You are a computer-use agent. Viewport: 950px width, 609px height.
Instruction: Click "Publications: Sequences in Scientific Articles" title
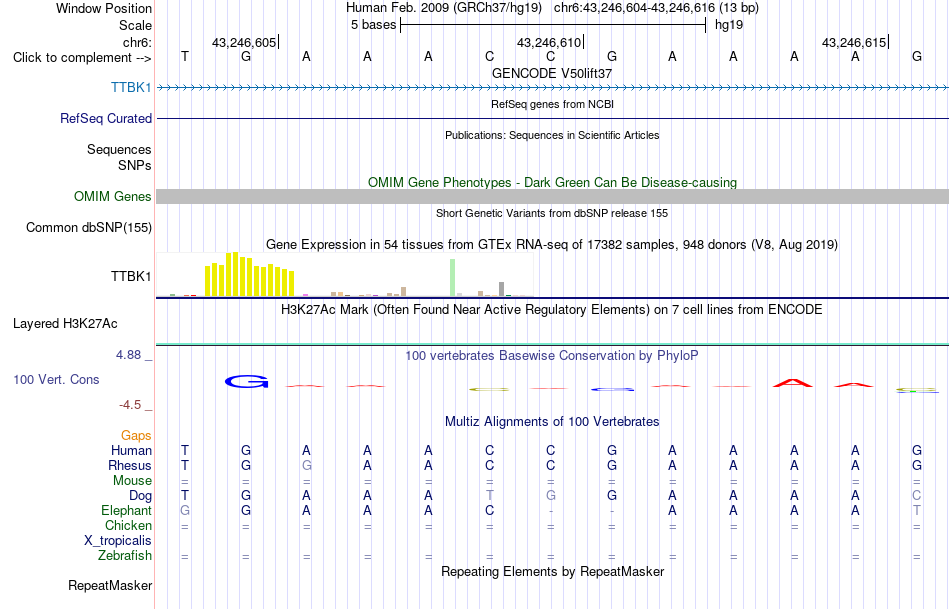pyautogui.click(x=552, y=135)
